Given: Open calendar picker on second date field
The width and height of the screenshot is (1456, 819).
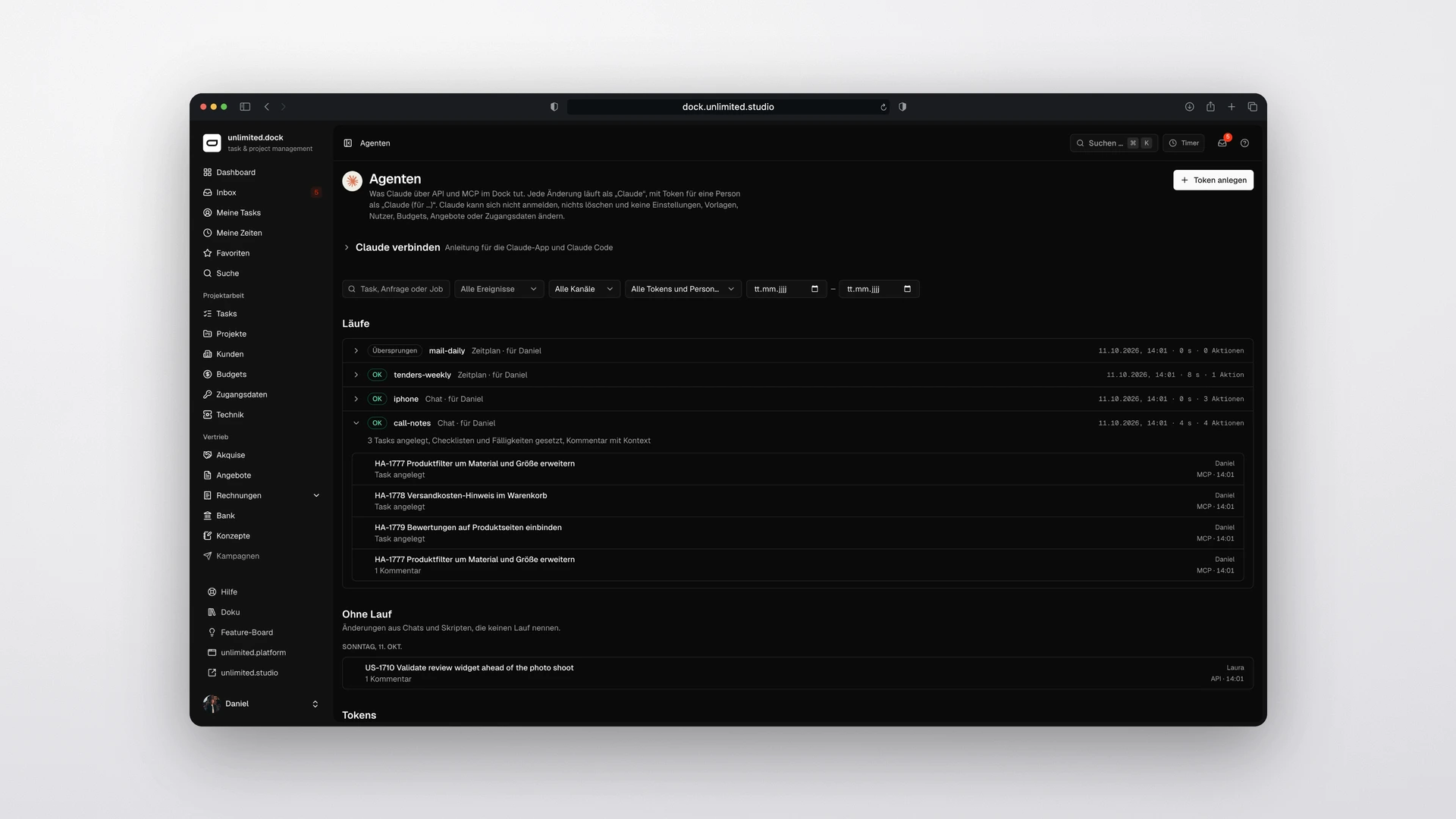Looking at the screenshot, I should 907,289.
